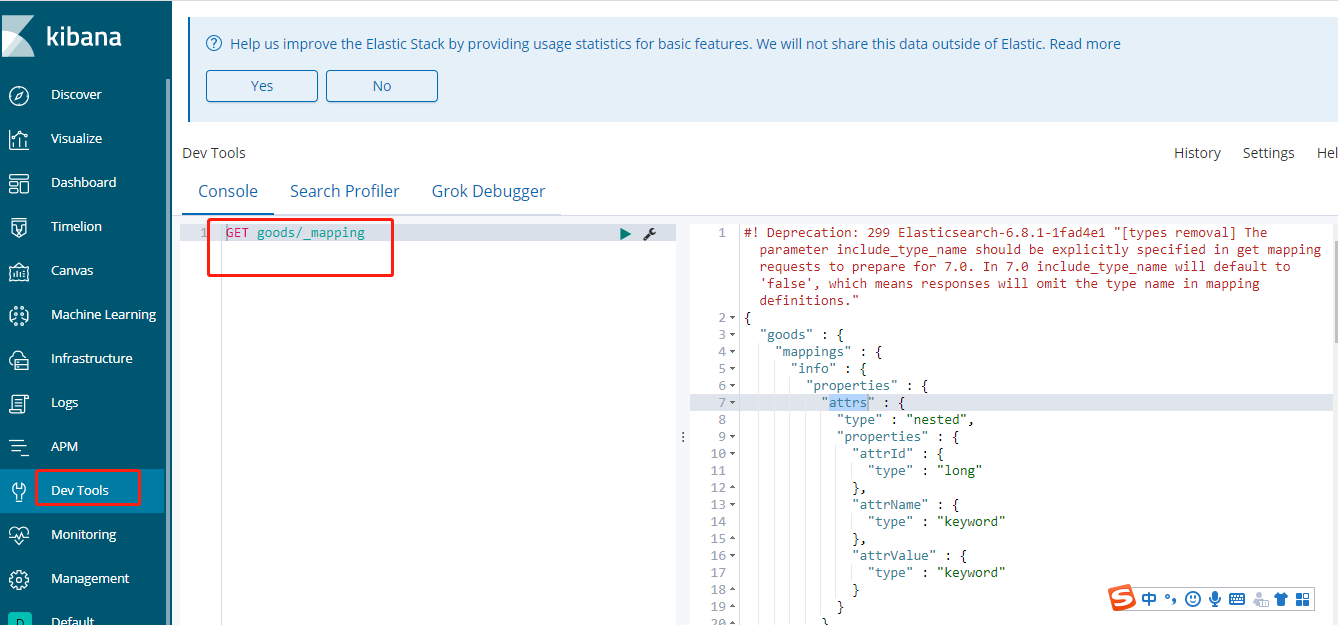Open the Dashboard sidebar icon

tap(19, 183)
